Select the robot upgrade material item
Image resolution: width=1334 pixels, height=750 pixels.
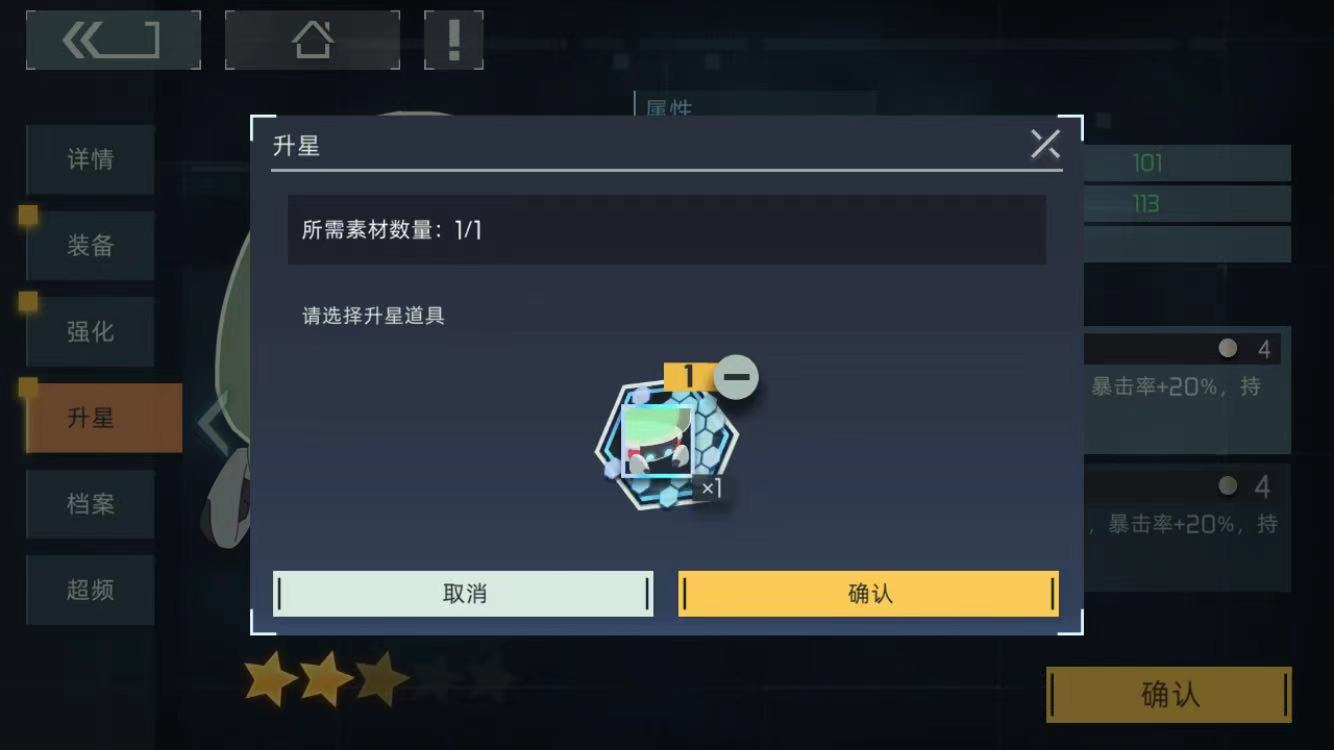coord(665,445)
